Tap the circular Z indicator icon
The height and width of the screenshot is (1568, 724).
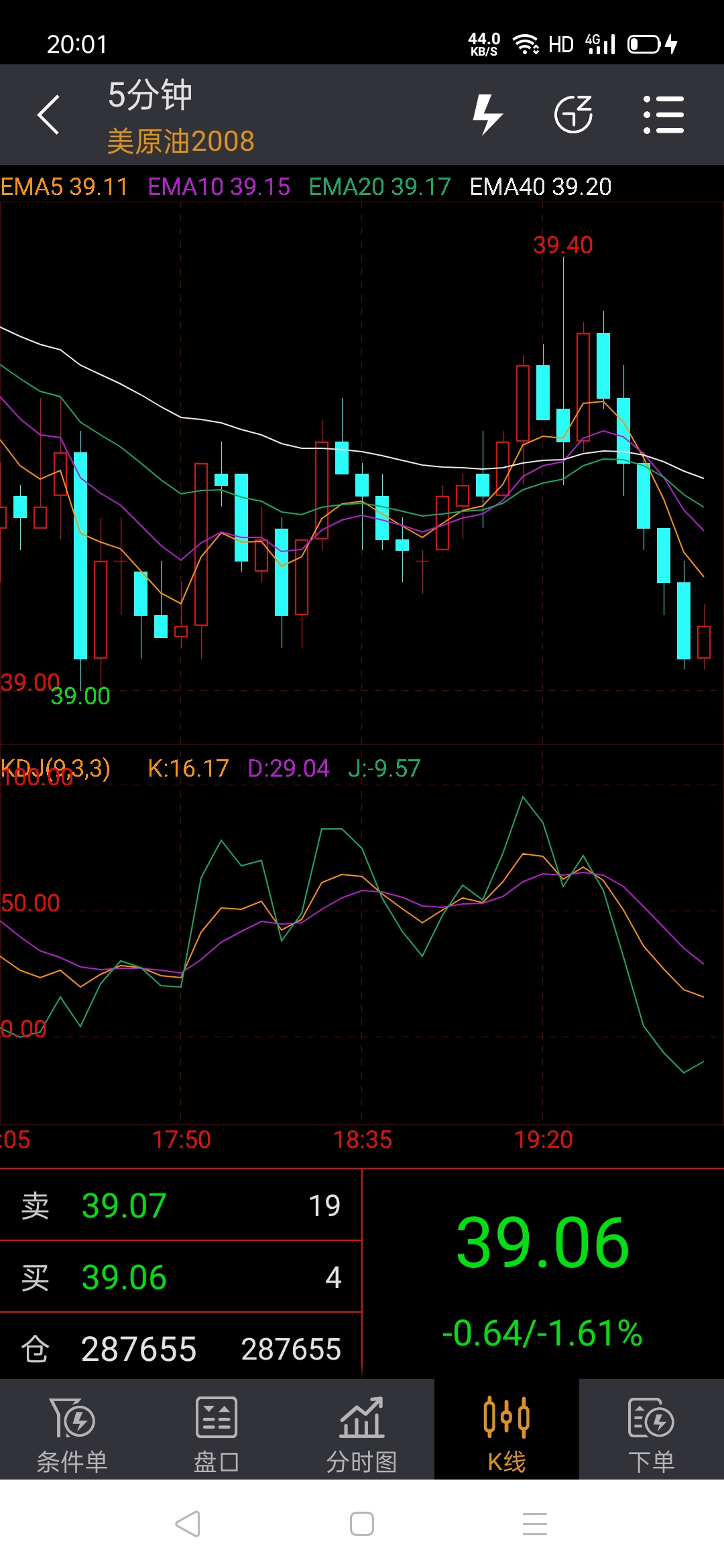tap(574, 115)
